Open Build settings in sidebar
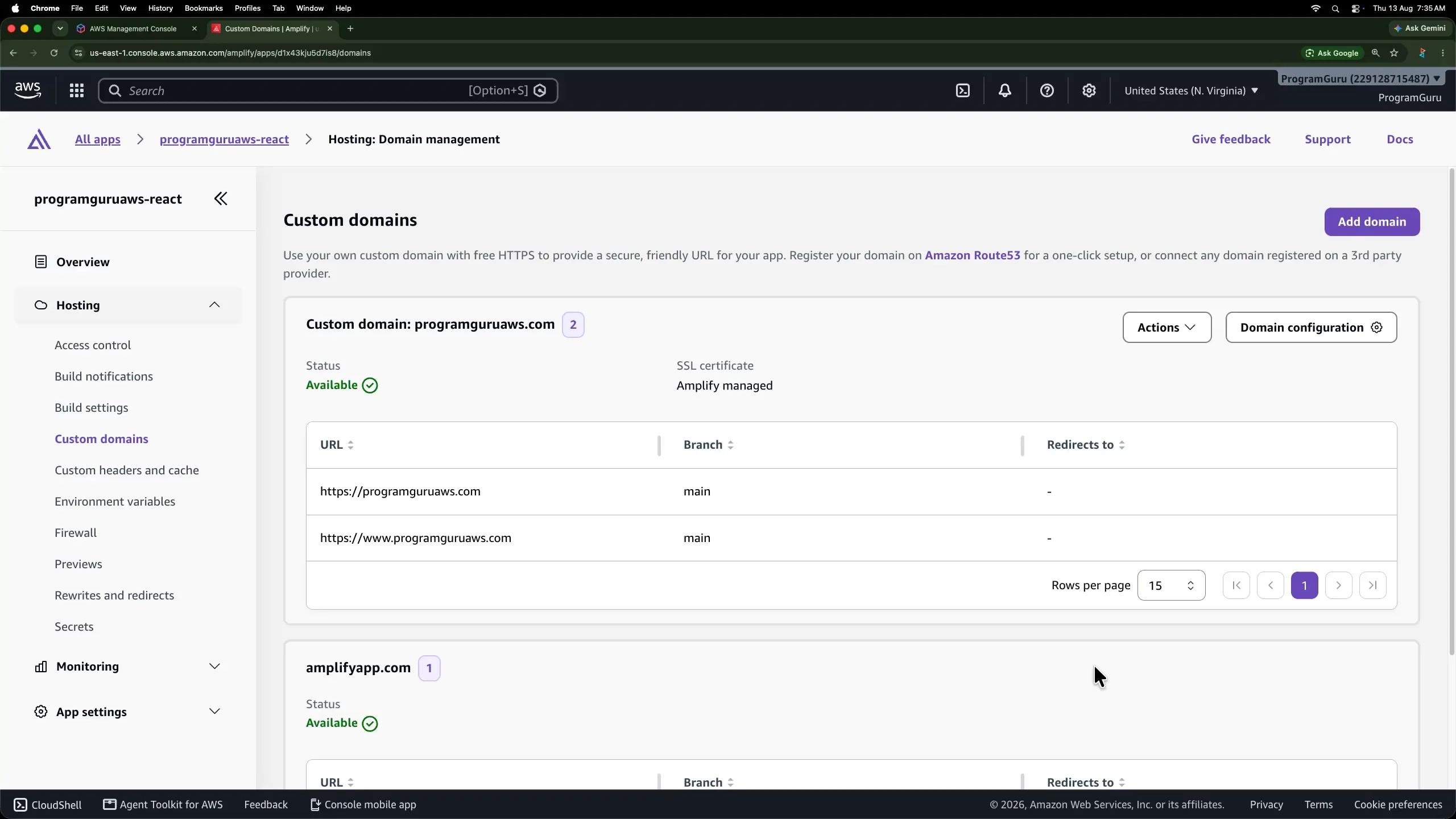 click(92, 408)
